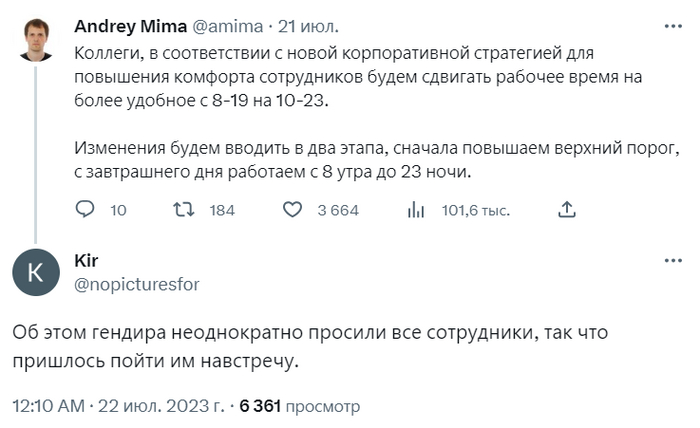The height and width of the screenshot is (428, 700).
Task: Open the Andrey Mima display name link
Action: click(131, 26)
